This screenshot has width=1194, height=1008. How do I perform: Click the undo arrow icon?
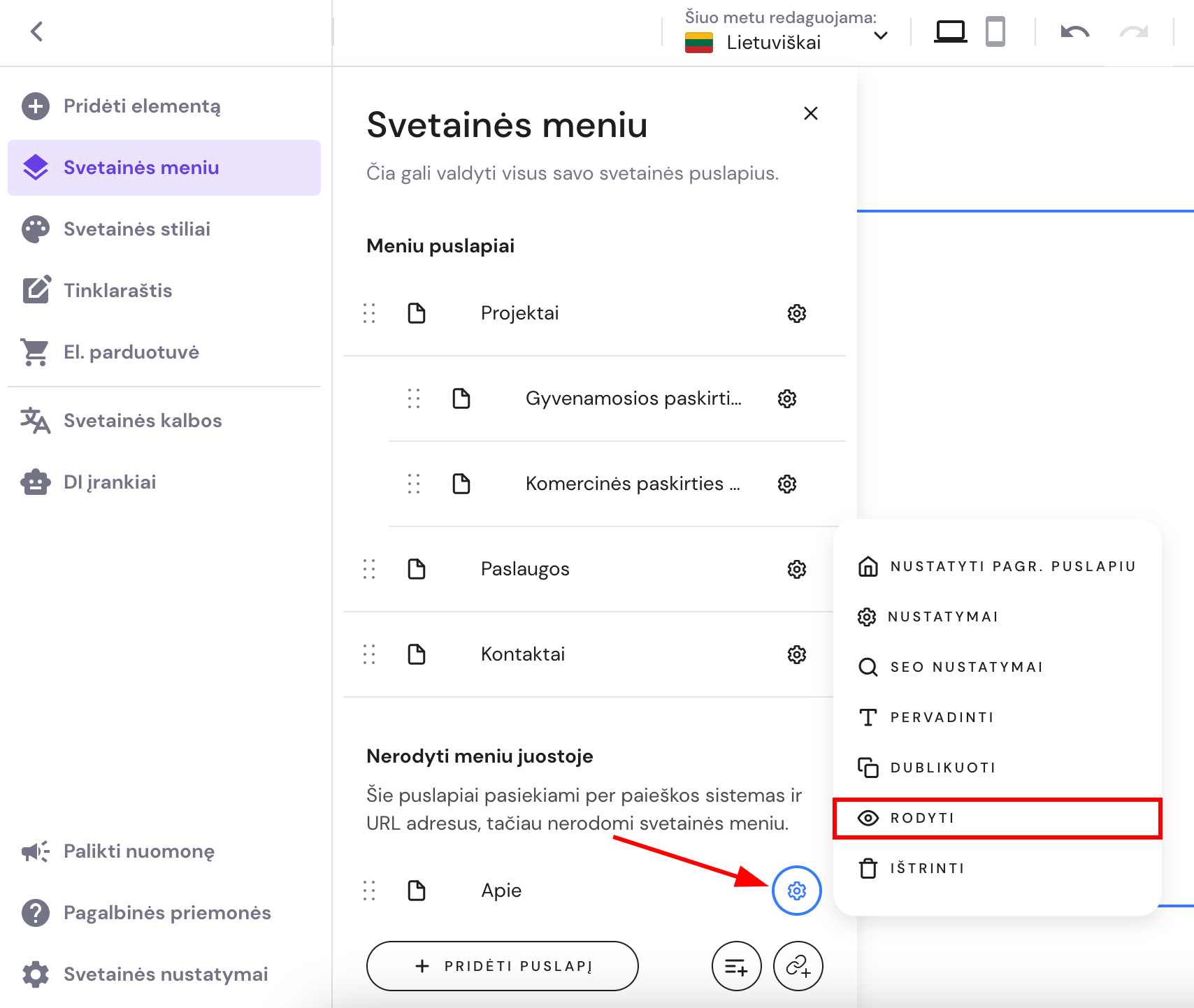1074,31
